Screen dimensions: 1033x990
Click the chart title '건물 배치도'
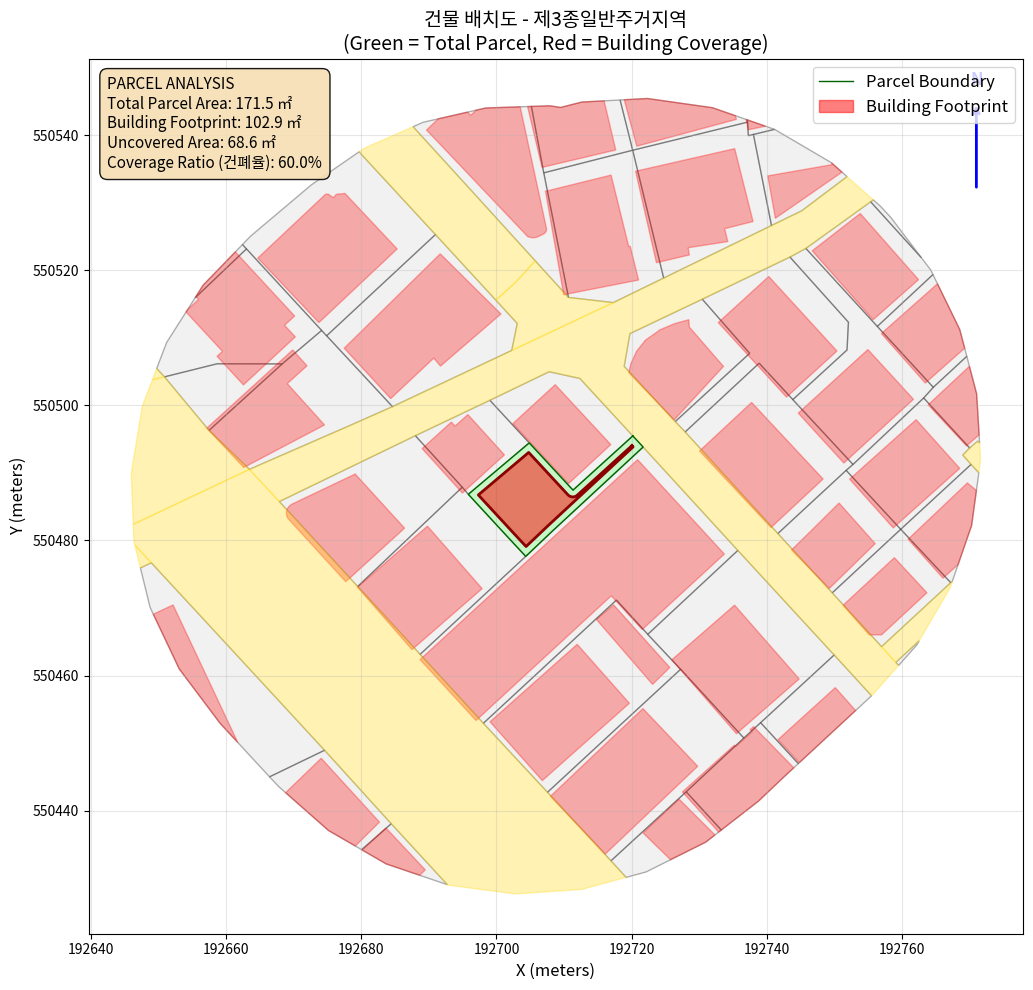[x=555, y=18]
